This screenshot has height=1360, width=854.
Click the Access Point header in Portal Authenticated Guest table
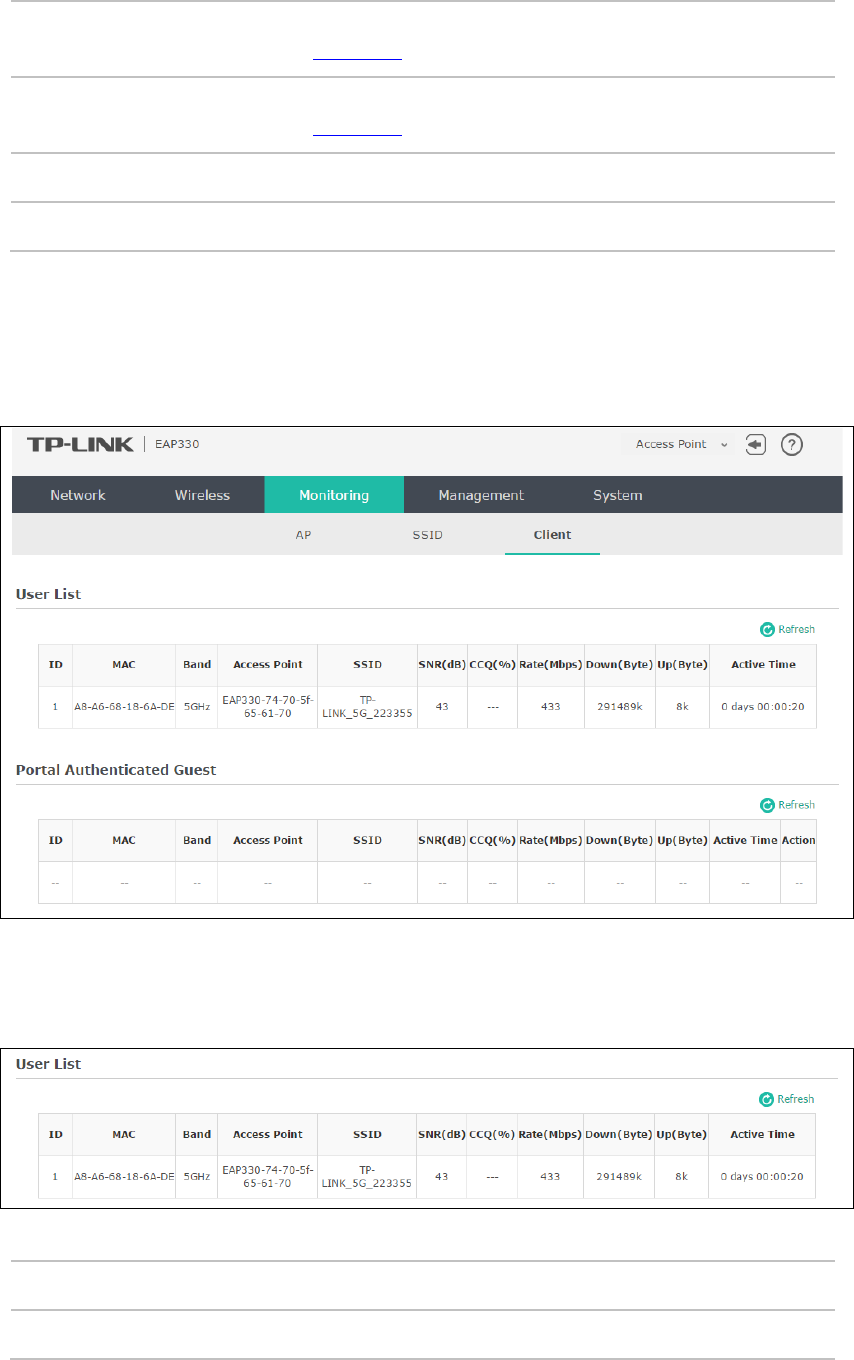267,840
